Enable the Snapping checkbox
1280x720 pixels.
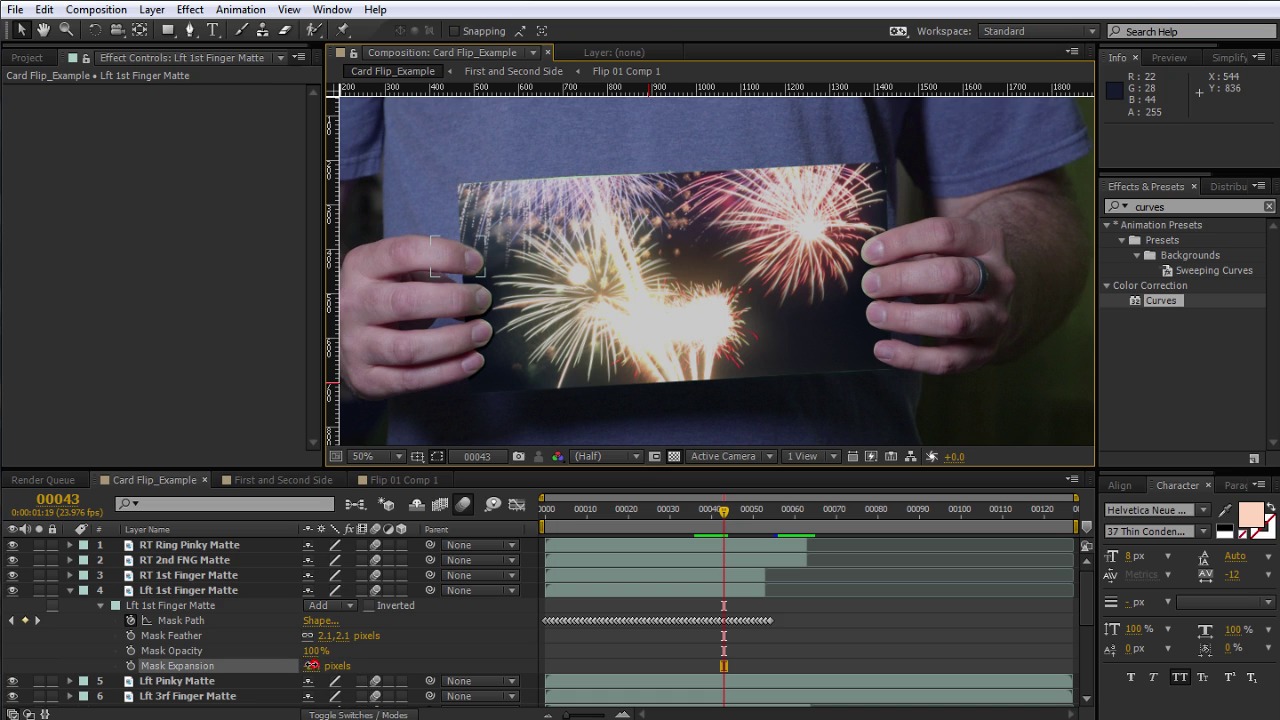453,31
